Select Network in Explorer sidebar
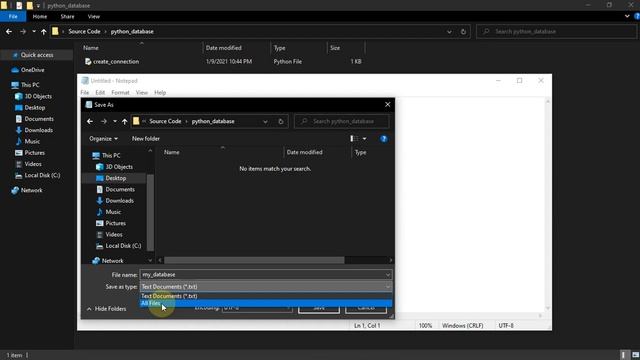This screenshot has height=360, width=640. point(27,190)
